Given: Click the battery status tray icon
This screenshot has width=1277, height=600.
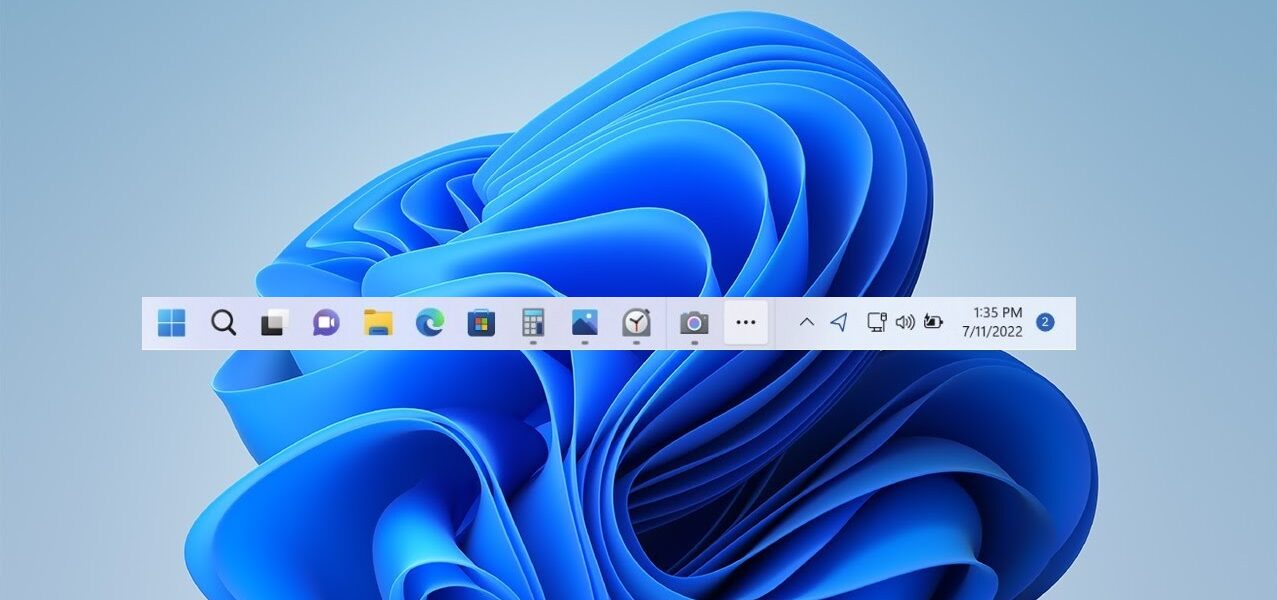Looking at the screenshot, I should (x=933, y=322).
